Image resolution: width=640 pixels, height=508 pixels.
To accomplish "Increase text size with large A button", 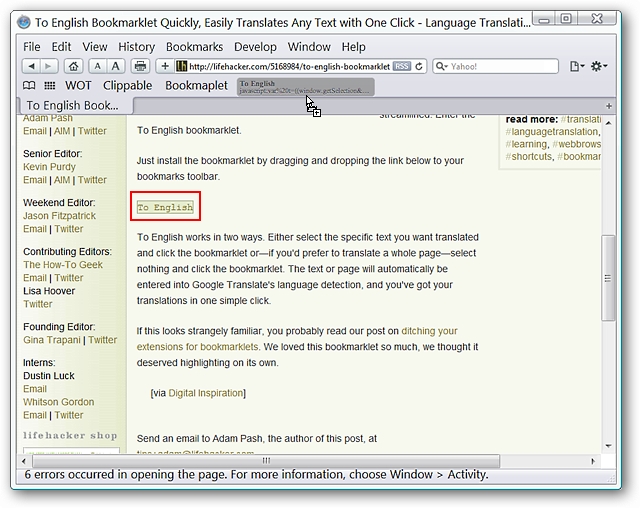I will tap(116, 66).
